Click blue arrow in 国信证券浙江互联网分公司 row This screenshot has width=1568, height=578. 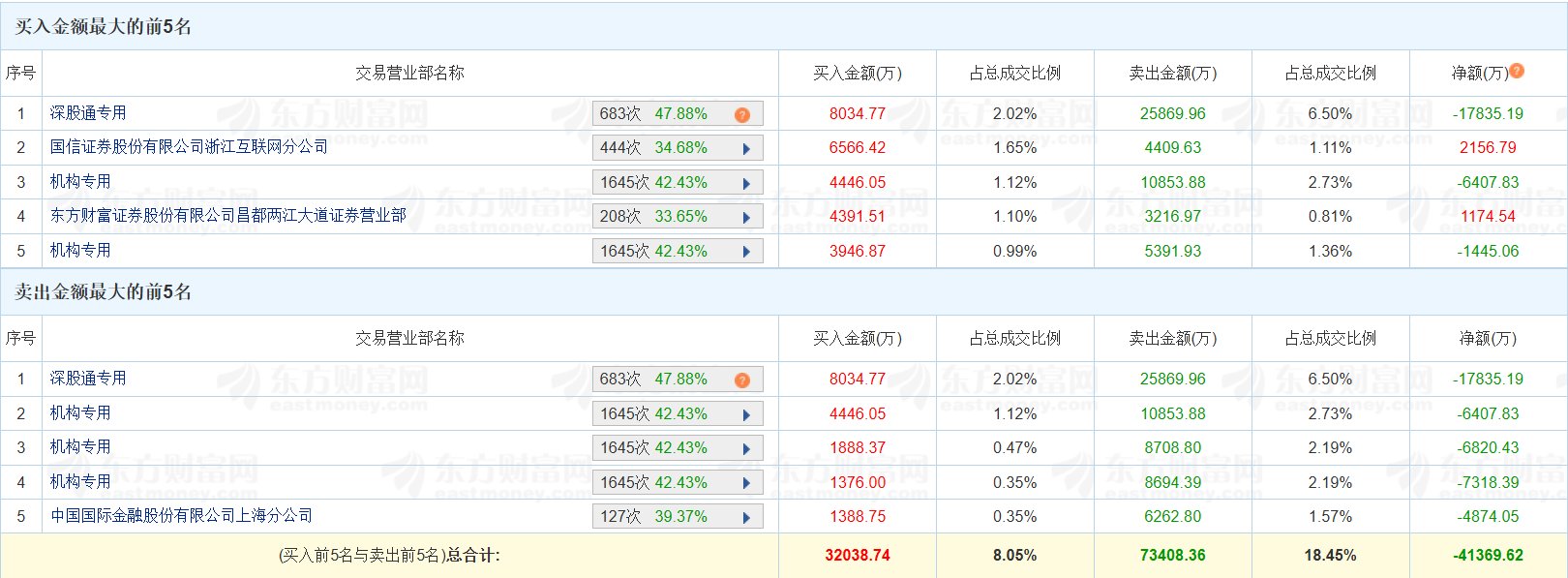(746, 148)
